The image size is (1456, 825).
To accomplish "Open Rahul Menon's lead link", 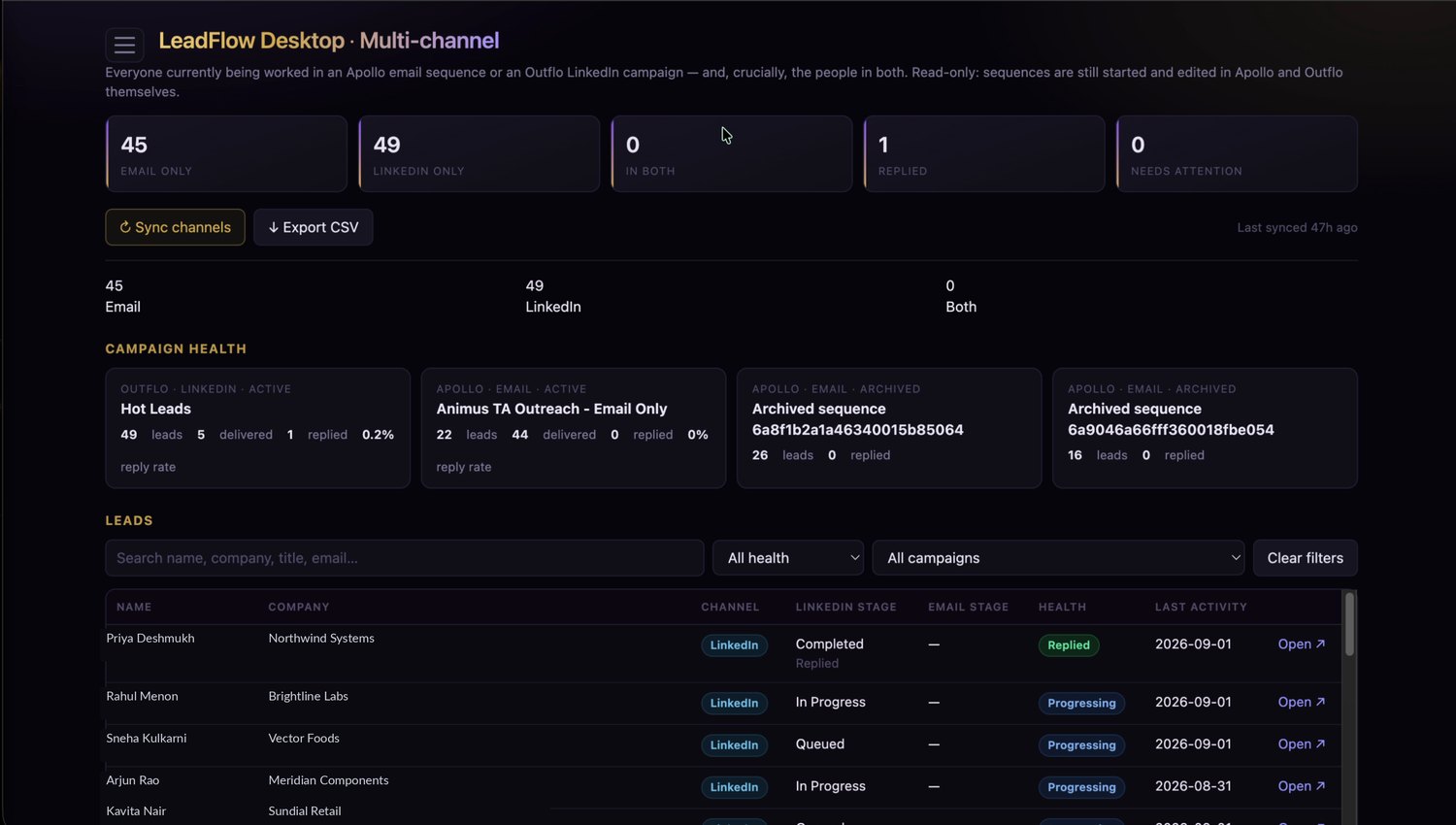I will (x=1302, y=703).
